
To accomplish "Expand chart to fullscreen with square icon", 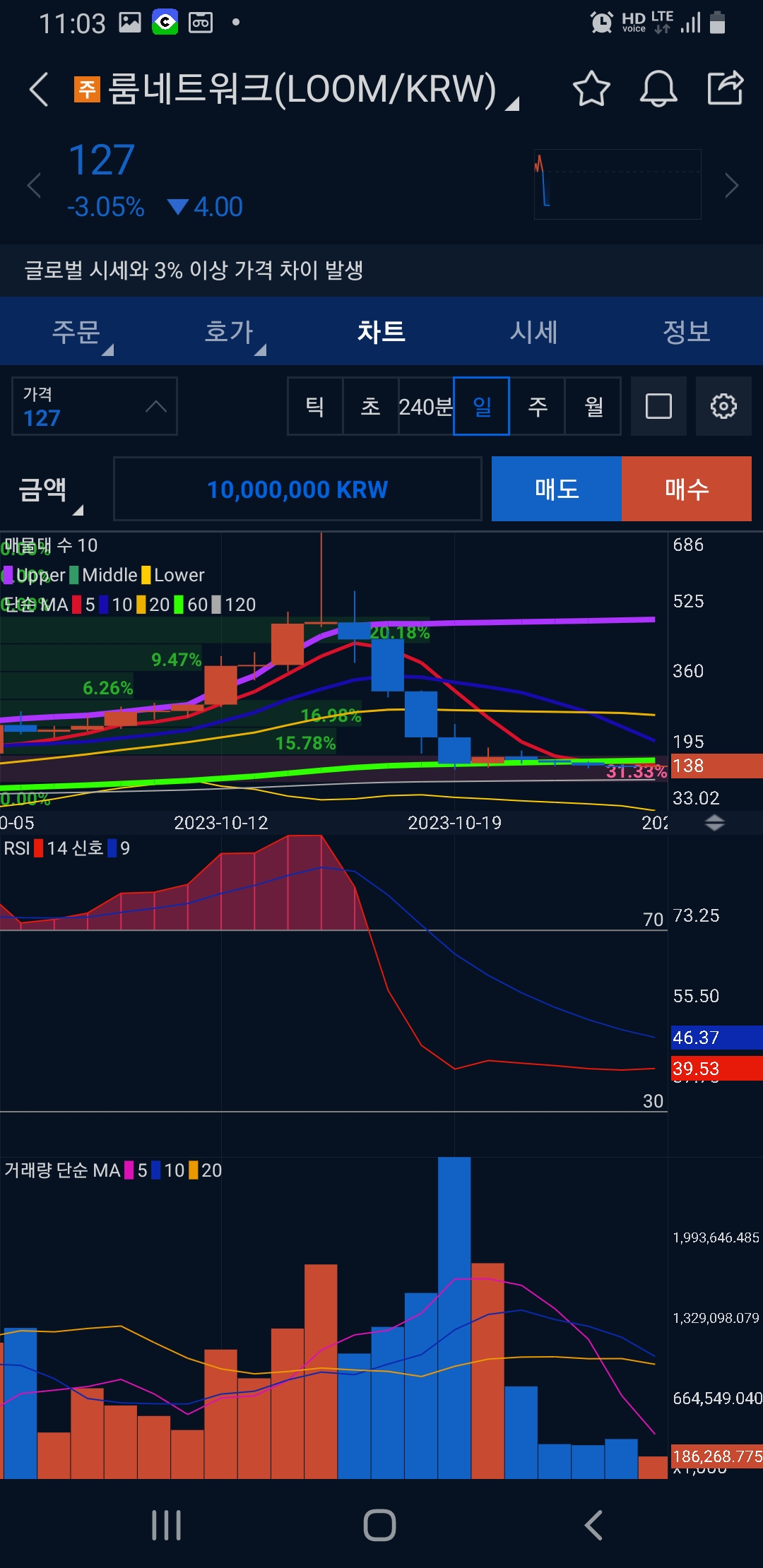I will [x=658, y=406].
